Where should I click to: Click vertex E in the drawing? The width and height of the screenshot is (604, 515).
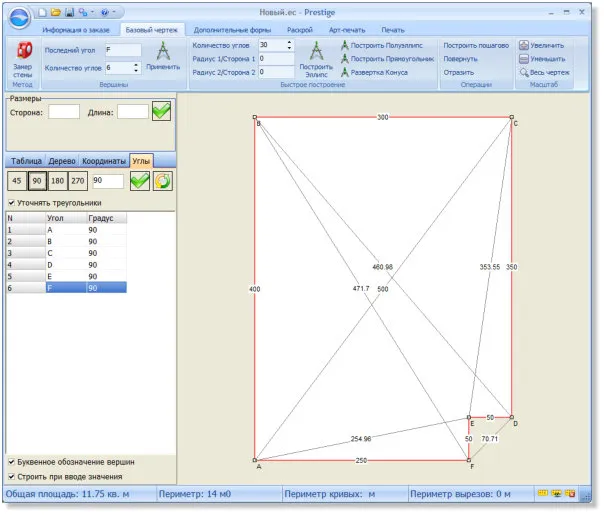coord(469,417)
